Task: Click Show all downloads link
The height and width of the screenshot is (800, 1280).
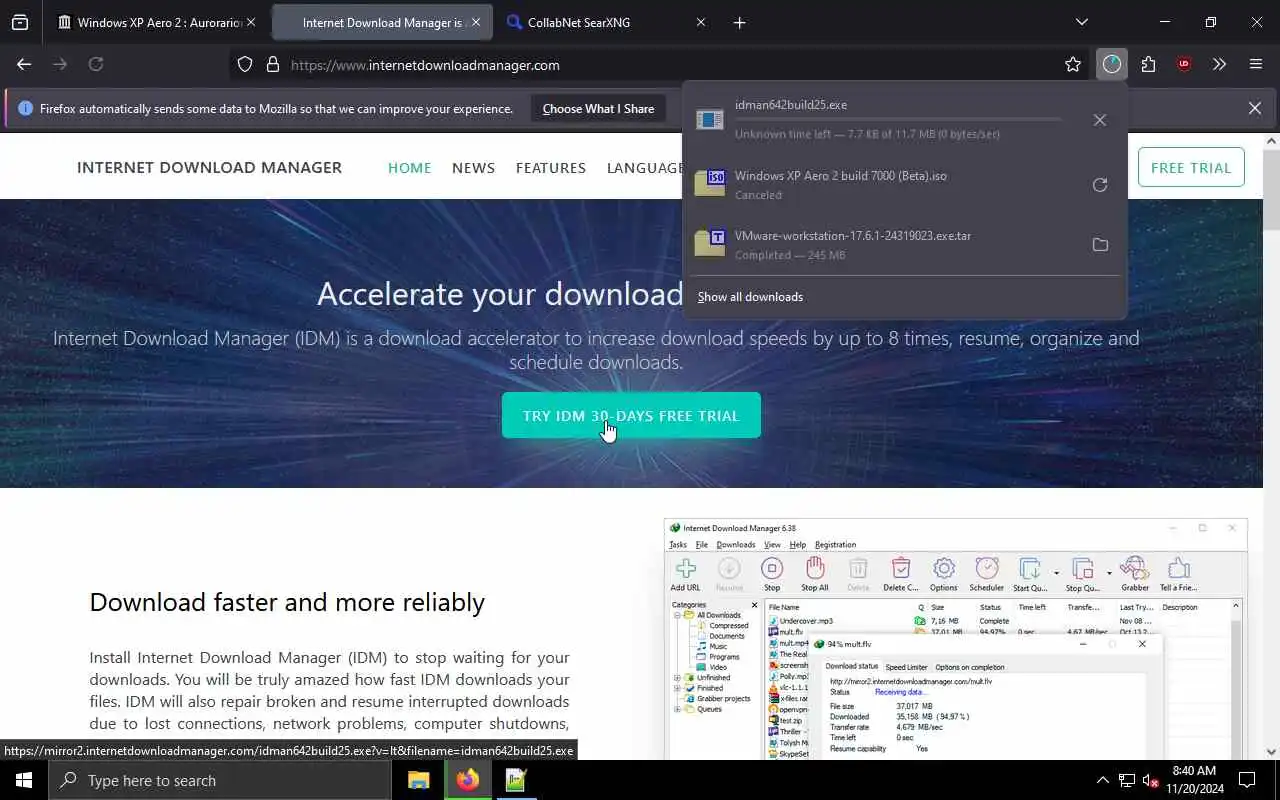Action: click(x=750, y=297)
